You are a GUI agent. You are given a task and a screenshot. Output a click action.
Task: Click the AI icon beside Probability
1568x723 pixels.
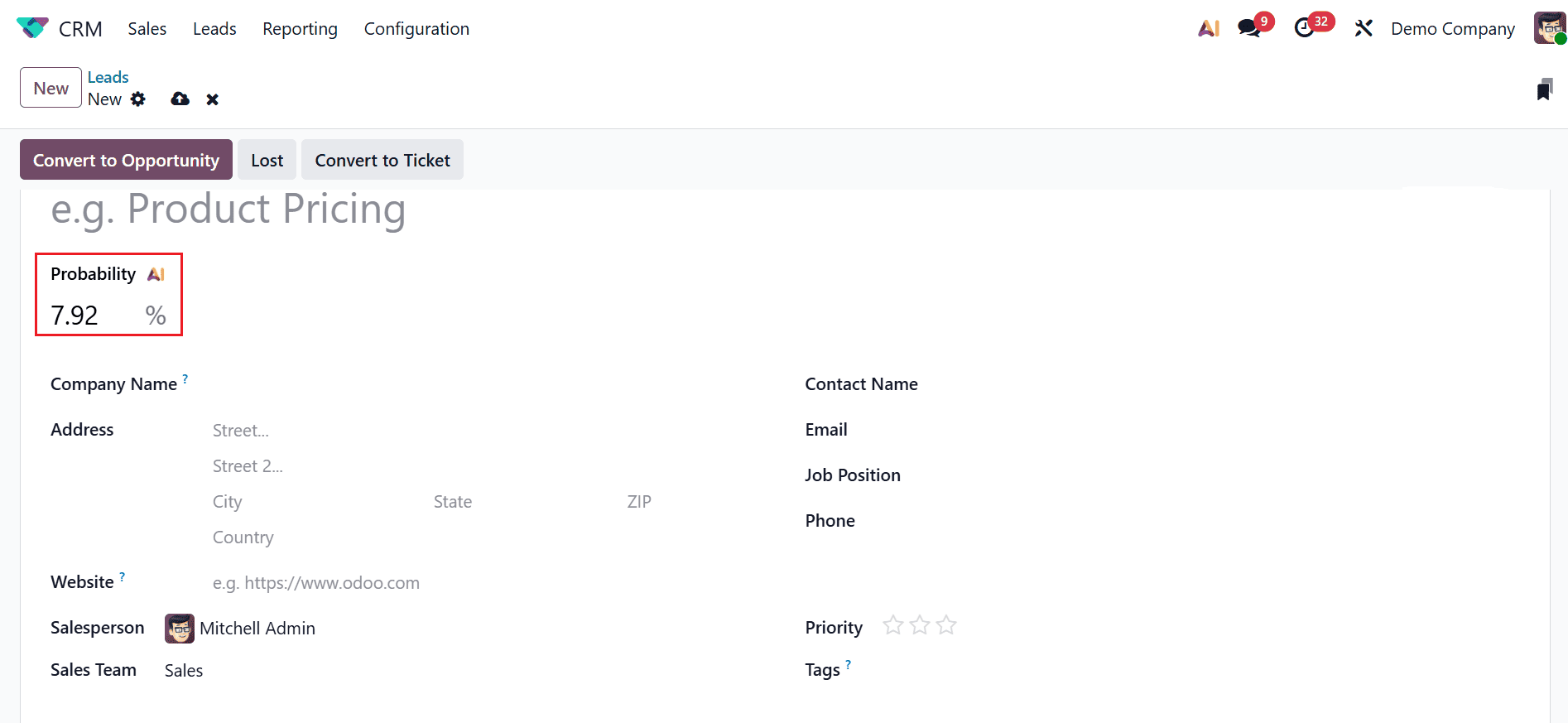(156, 274)
